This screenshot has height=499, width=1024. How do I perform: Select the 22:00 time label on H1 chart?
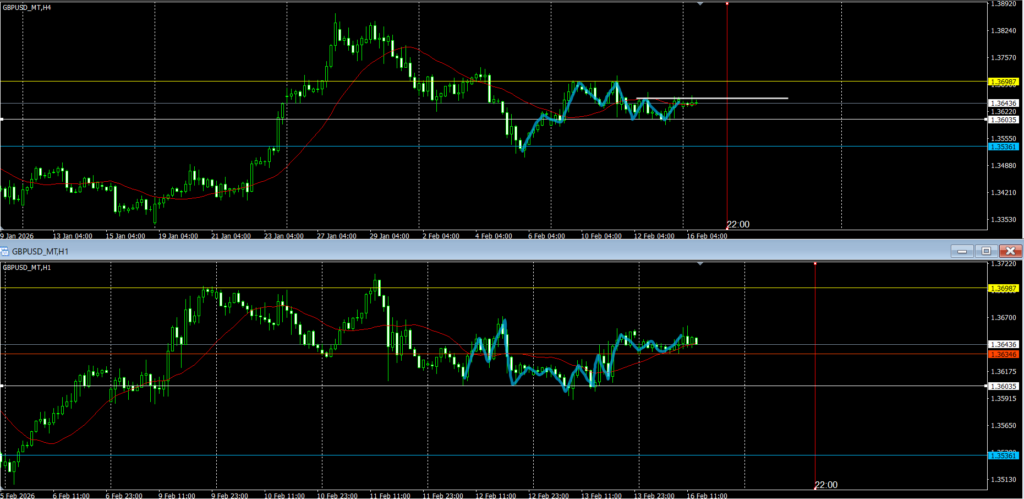(x=826, y=485)
